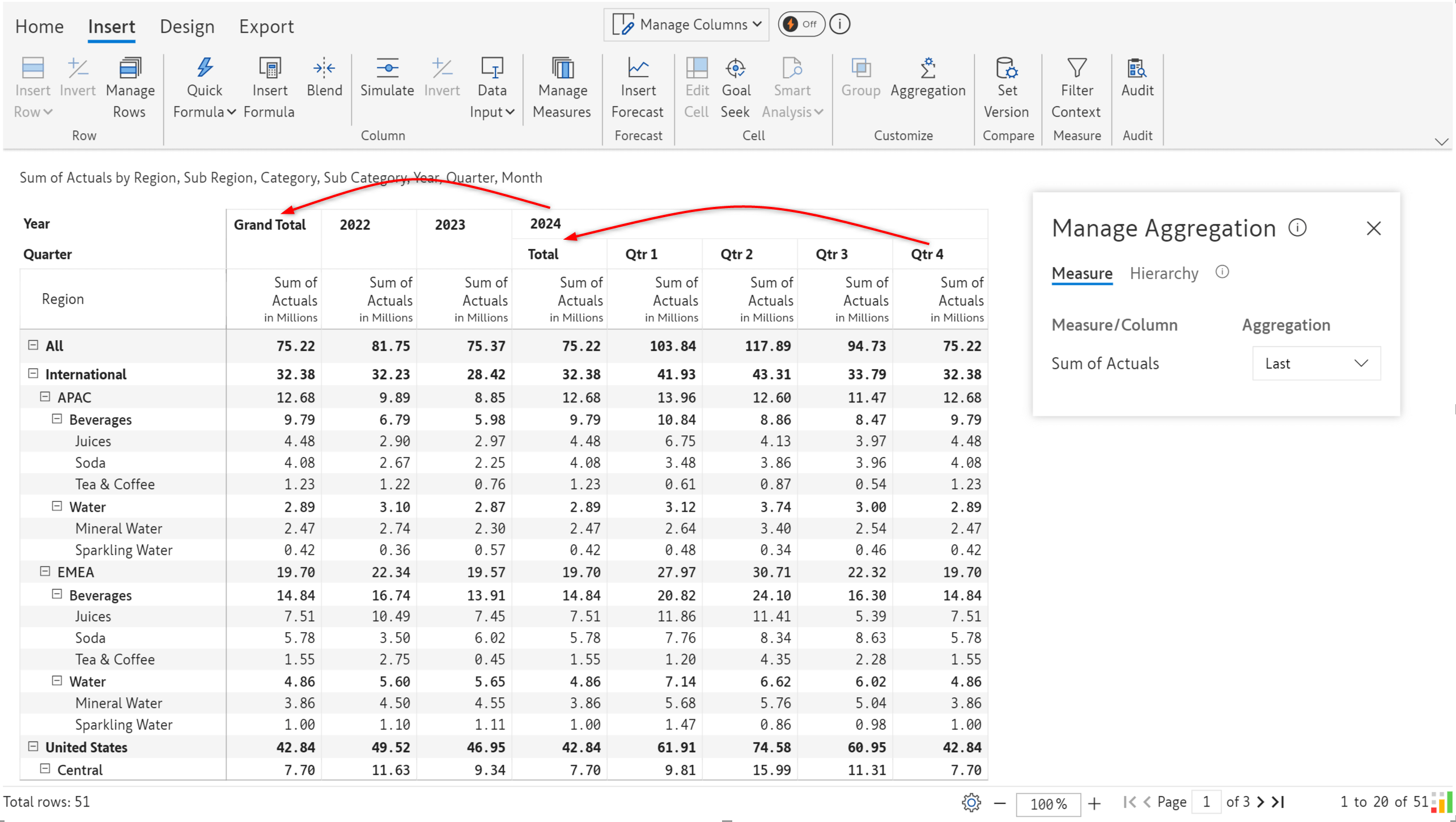The height and width of the screenshot is (822, 1456).
Task: Click info icon next to Hierarchy tab
Action: pyautogui.click(x=1222, y=272)
